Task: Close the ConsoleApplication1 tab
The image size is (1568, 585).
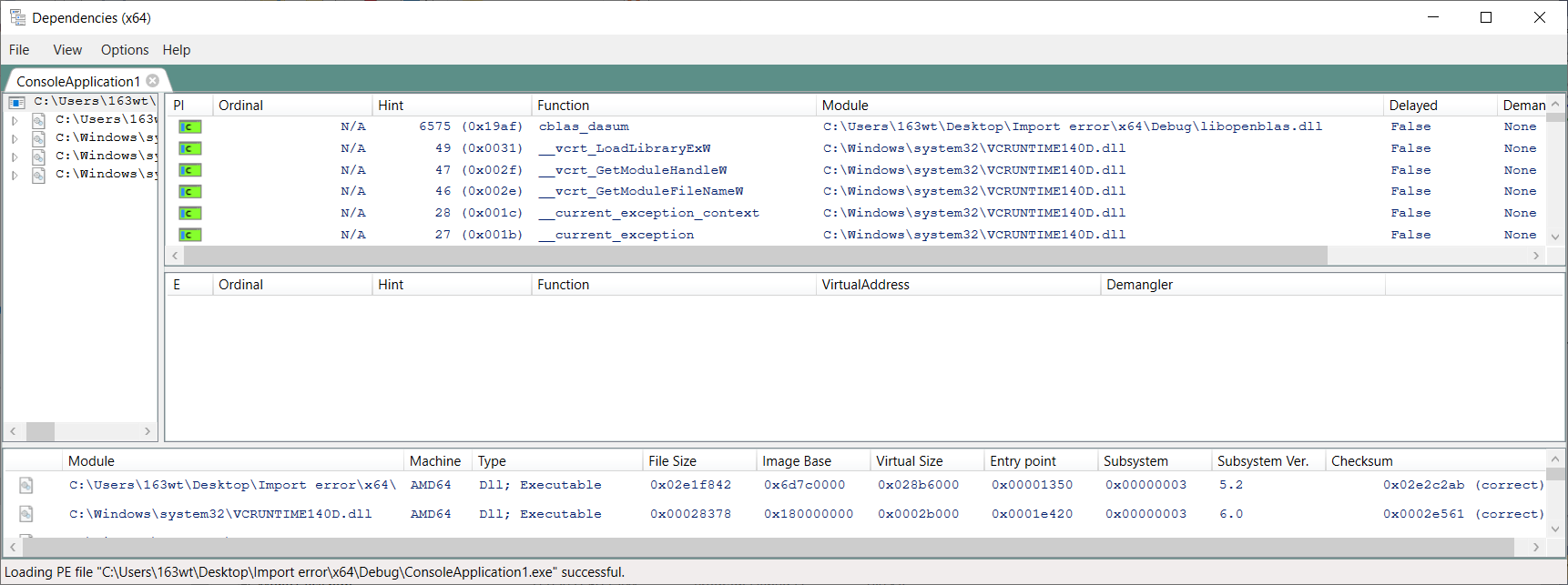Action: [x=153, y=81]
